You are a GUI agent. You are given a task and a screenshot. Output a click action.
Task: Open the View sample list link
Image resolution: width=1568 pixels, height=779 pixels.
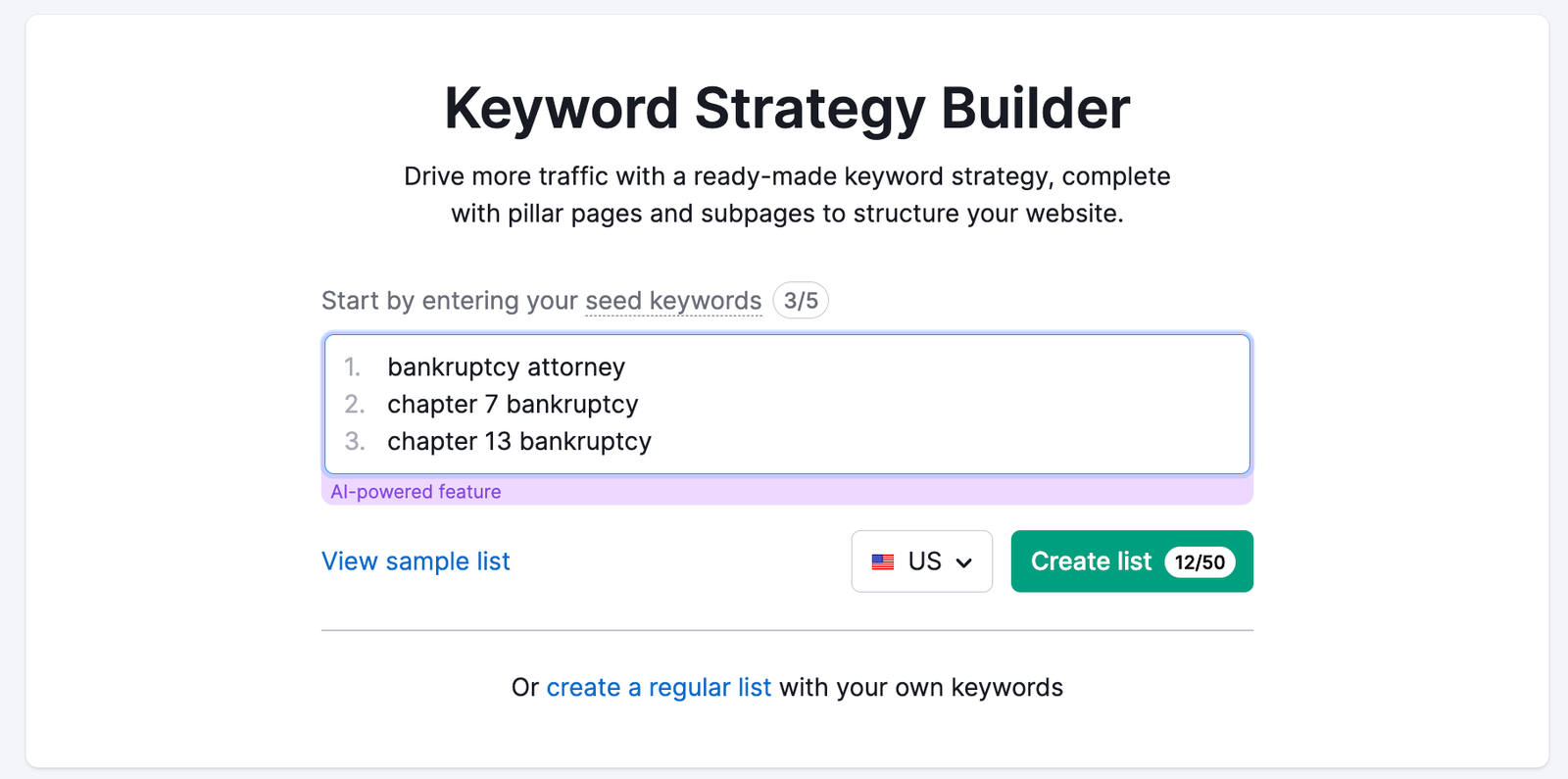tap(416, 561)
